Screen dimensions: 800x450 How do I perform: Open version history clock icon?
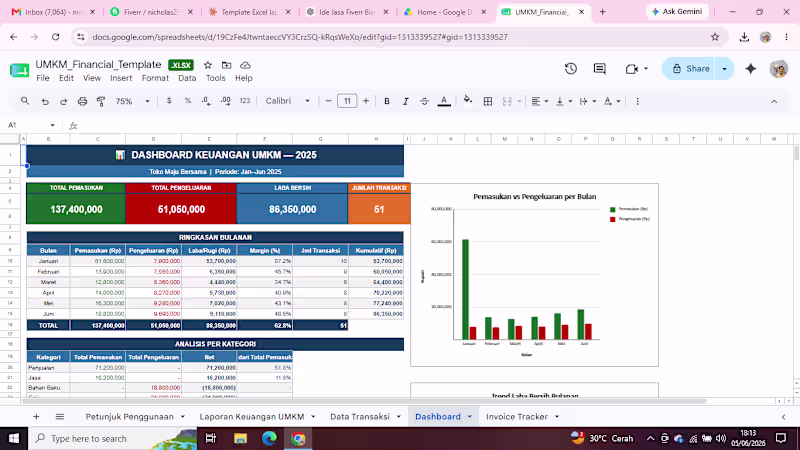(571, 68)
